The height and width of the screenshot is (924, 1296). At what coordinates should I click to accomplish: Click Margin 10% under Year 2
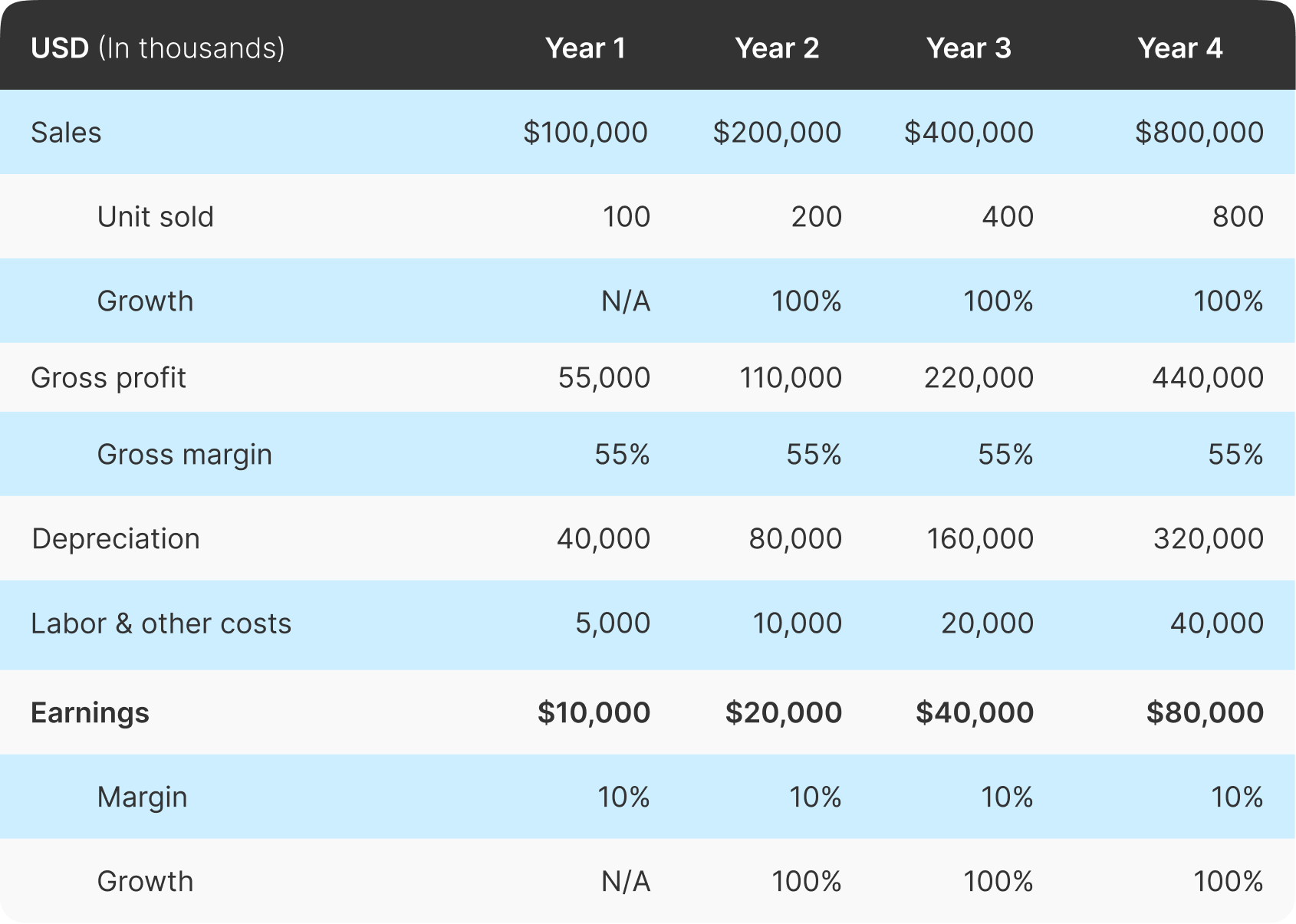[816, 797]
